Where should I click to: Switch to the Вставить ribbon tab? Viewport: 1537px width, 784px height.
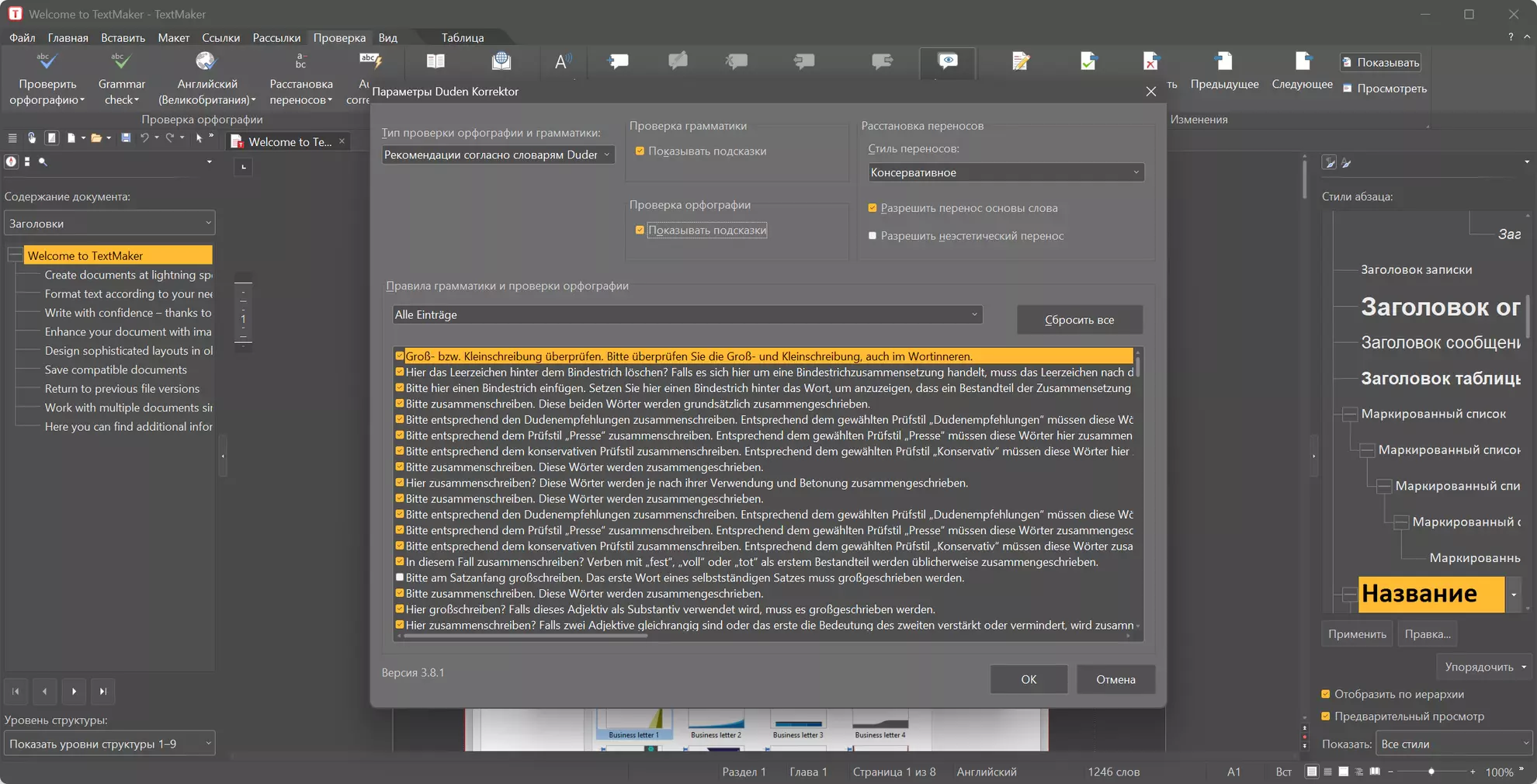tap(123, 37)
